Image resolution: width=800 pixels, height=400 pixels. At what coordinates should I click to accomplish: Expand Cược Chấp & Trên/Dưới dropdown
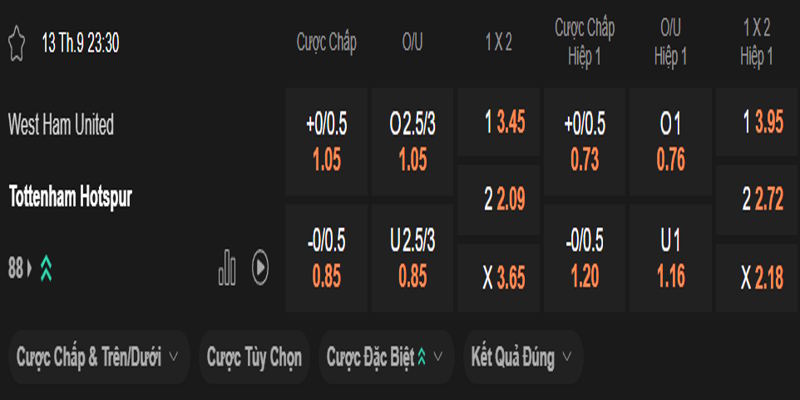click(x=98, y=357)
